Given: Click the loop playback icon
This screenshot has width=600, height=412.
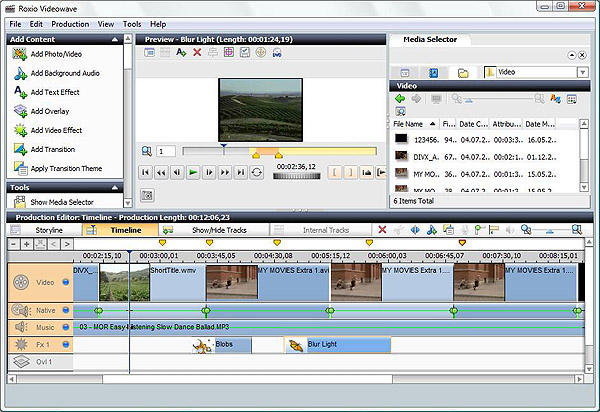Looking at the screenshot, I should [x=257, y=172].
